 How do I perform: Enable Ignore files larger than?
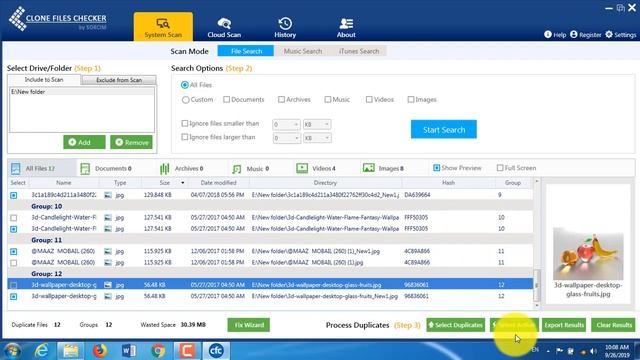(184, 137)
